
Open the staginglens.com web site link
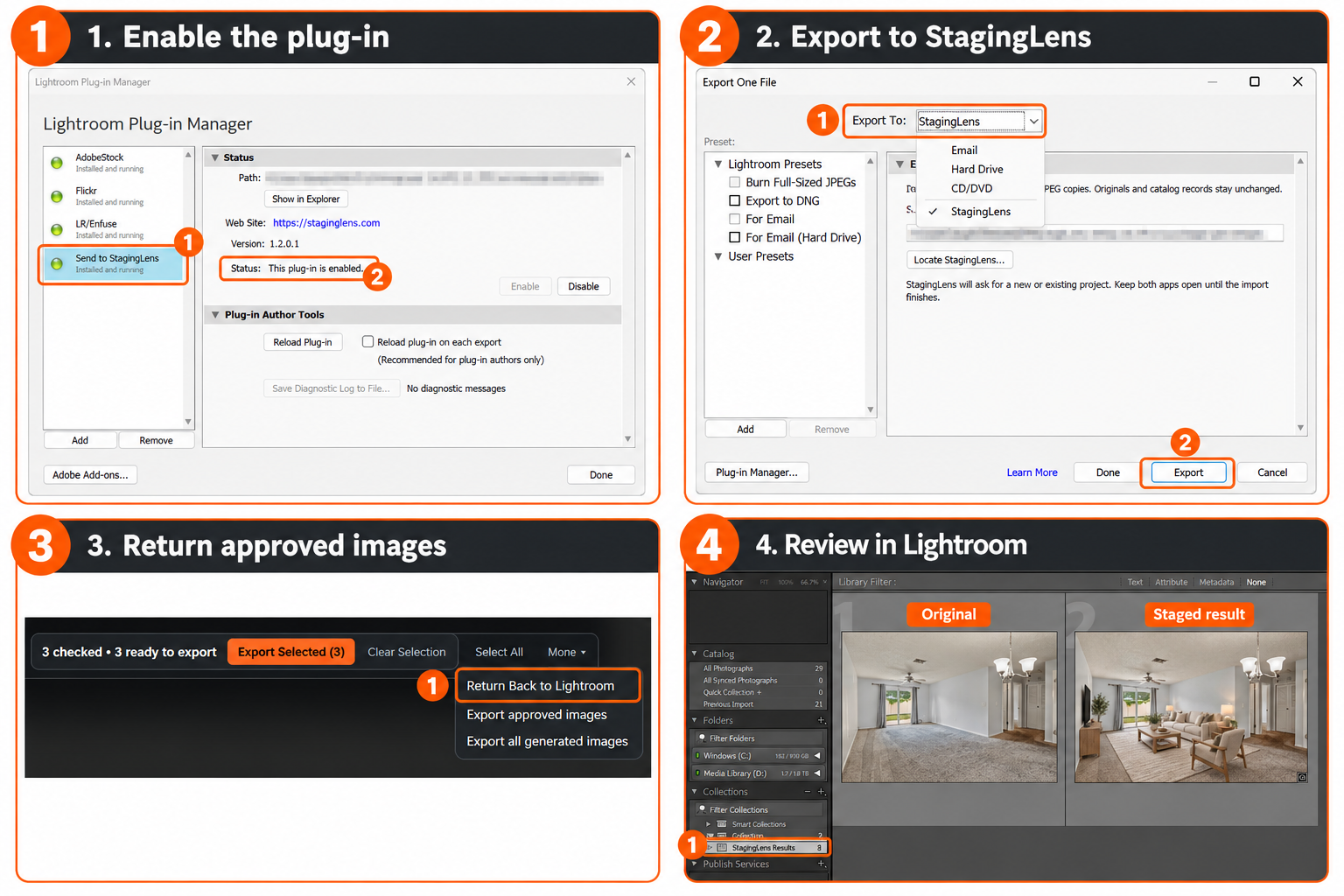click(326, 223)
